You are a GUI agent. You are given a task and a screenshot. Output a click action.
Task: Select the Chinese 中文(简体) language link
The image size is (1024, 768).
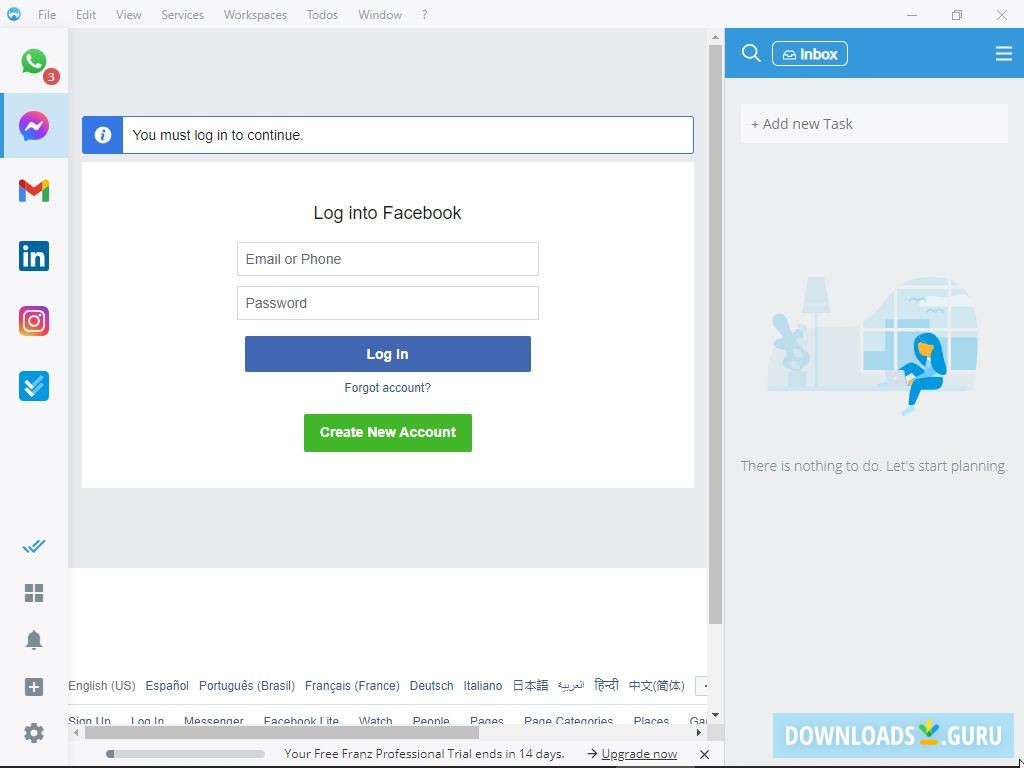656,686
